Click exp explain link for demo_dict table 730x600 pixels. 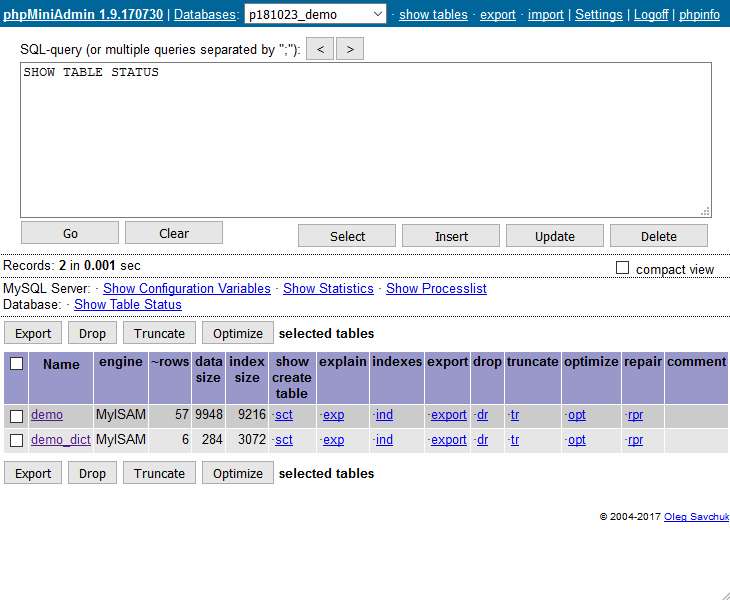click(333, 439)
